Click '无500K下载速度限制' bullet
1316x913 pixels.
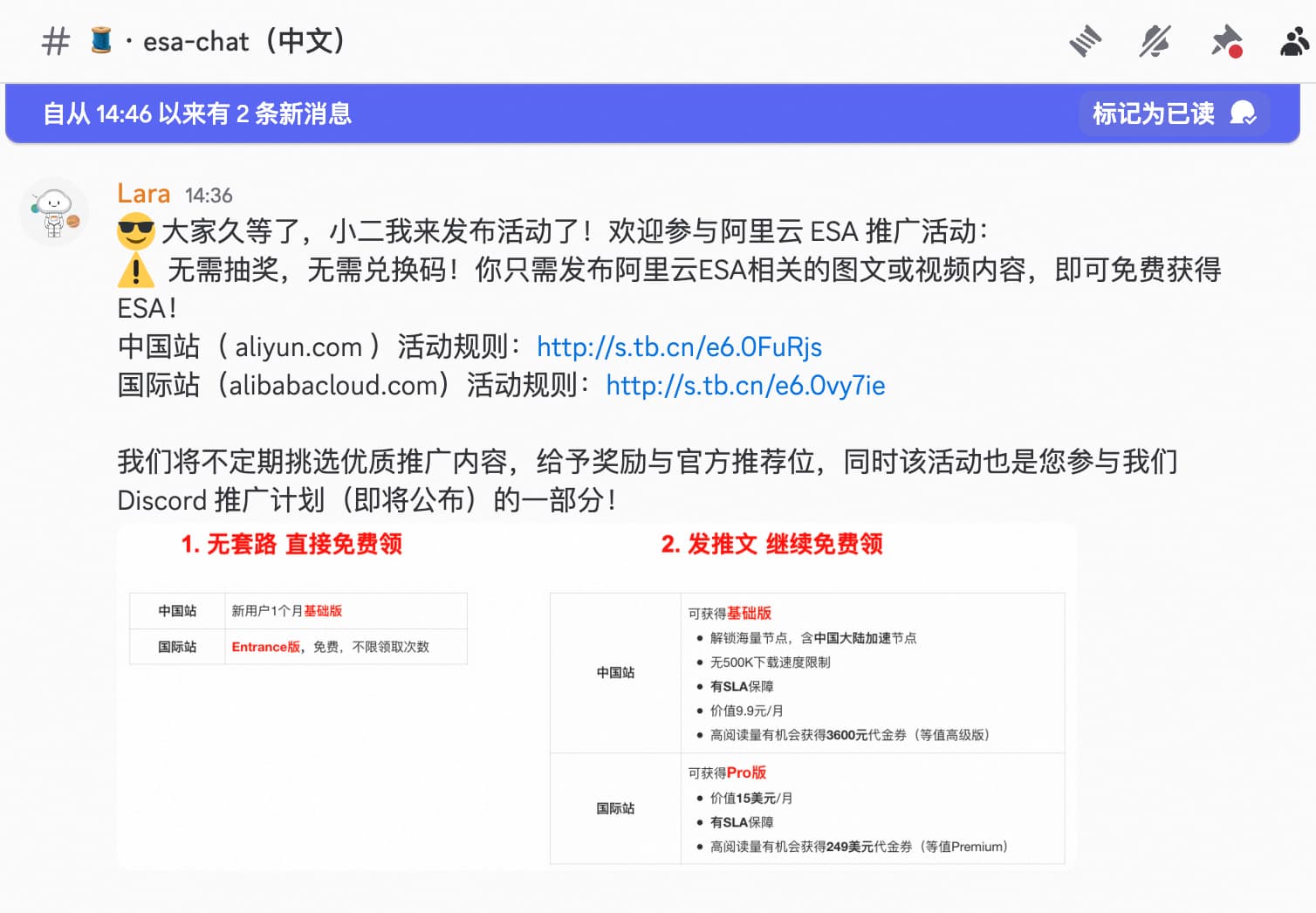(x=770, y=662)
